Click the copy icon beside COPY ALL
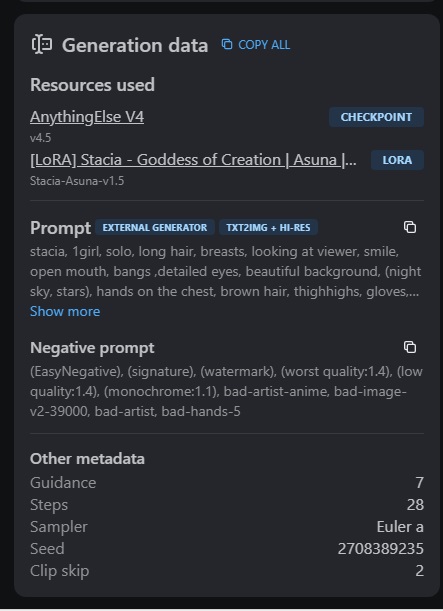Viewport: 443px width, 611px height. [x=227, y=44]
